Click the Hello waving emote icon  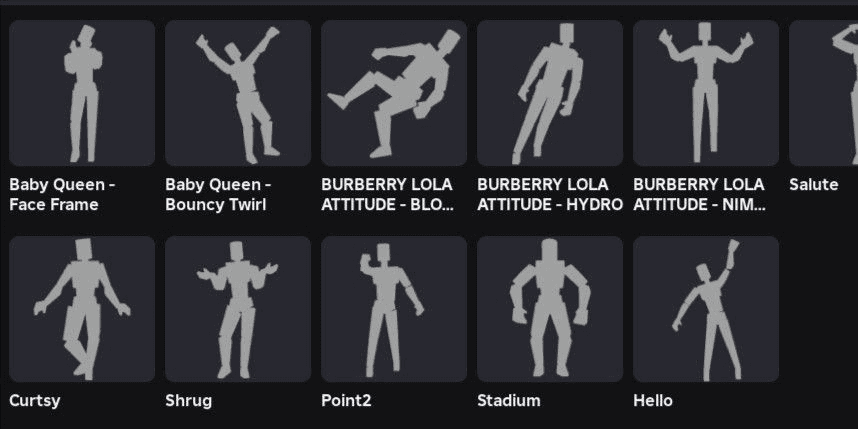pos(706,309)
